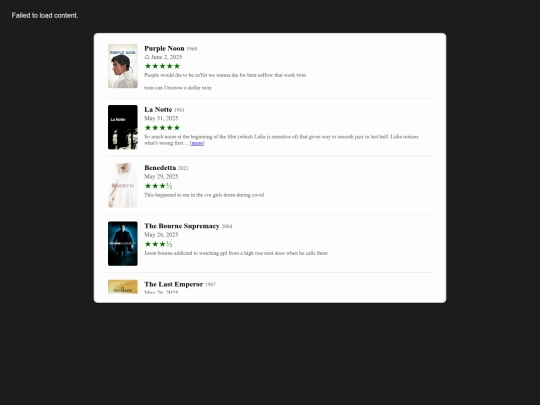
Task: Click the year 1987 next to Last Emperor
Action: tap(210, 285)
